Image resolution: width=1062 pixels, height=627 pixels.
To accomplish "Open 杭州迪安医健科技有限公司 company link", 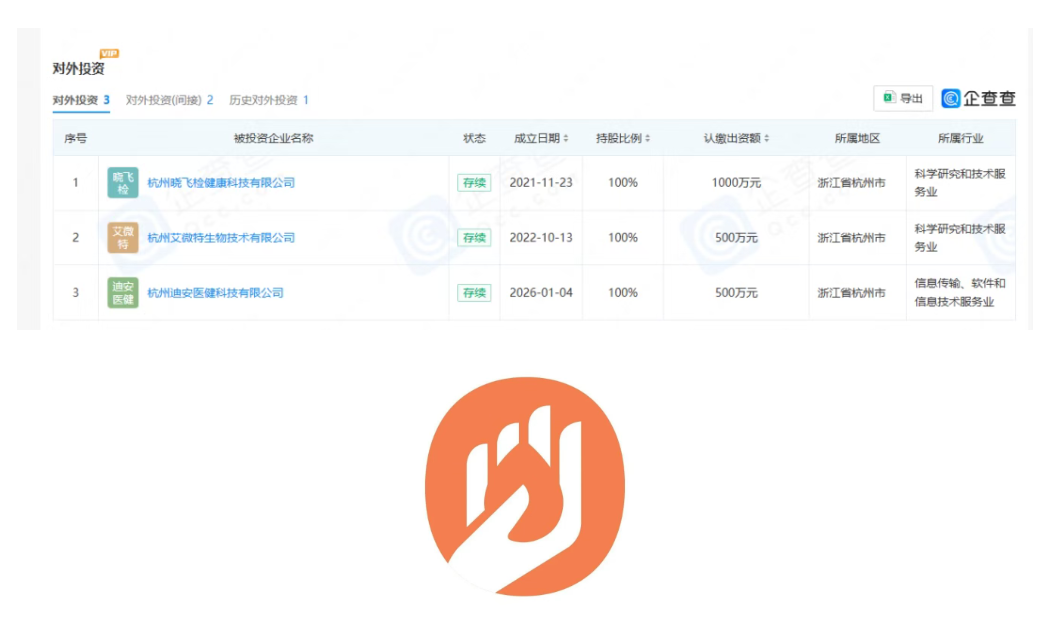I will [x=215, y=293].
